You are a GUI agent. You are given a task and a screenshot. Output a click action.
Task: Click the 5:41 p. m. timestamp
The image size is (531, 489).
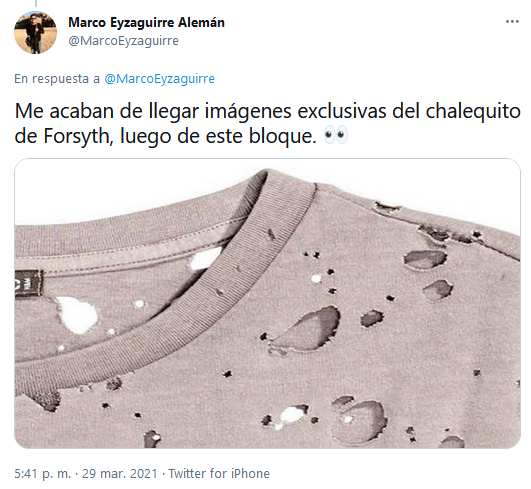[43, 473]
